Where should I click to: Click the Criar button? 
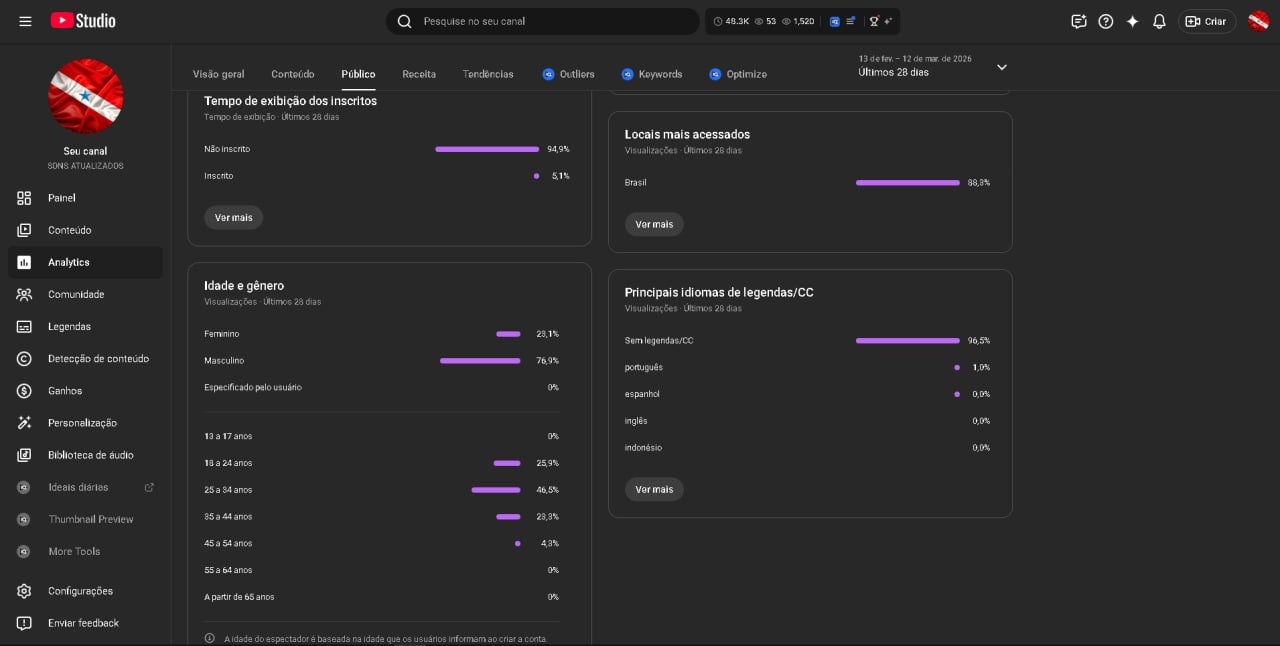coord(1207,21)
